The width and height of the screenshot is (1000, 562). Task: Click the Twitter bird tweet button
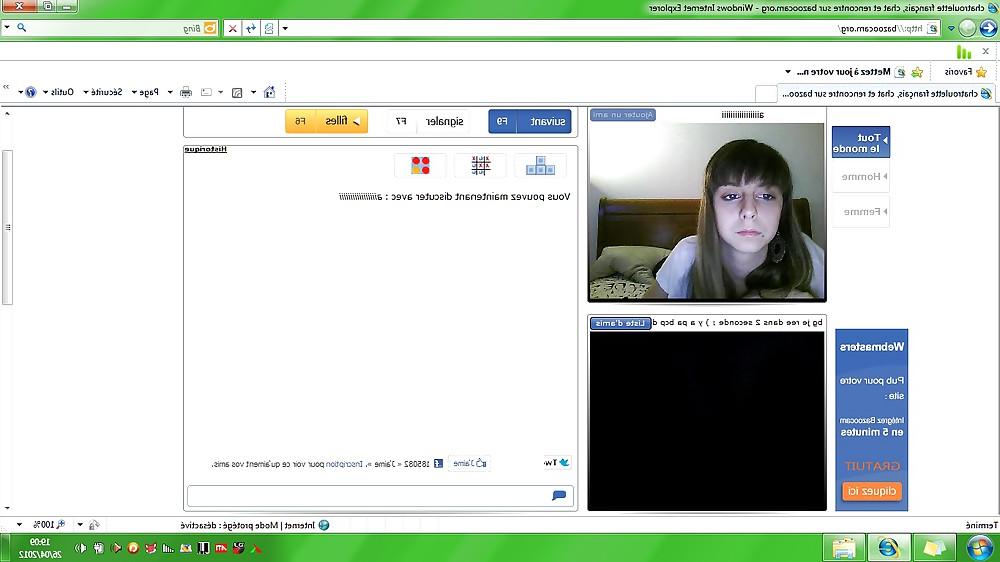[x=557, y=462]
